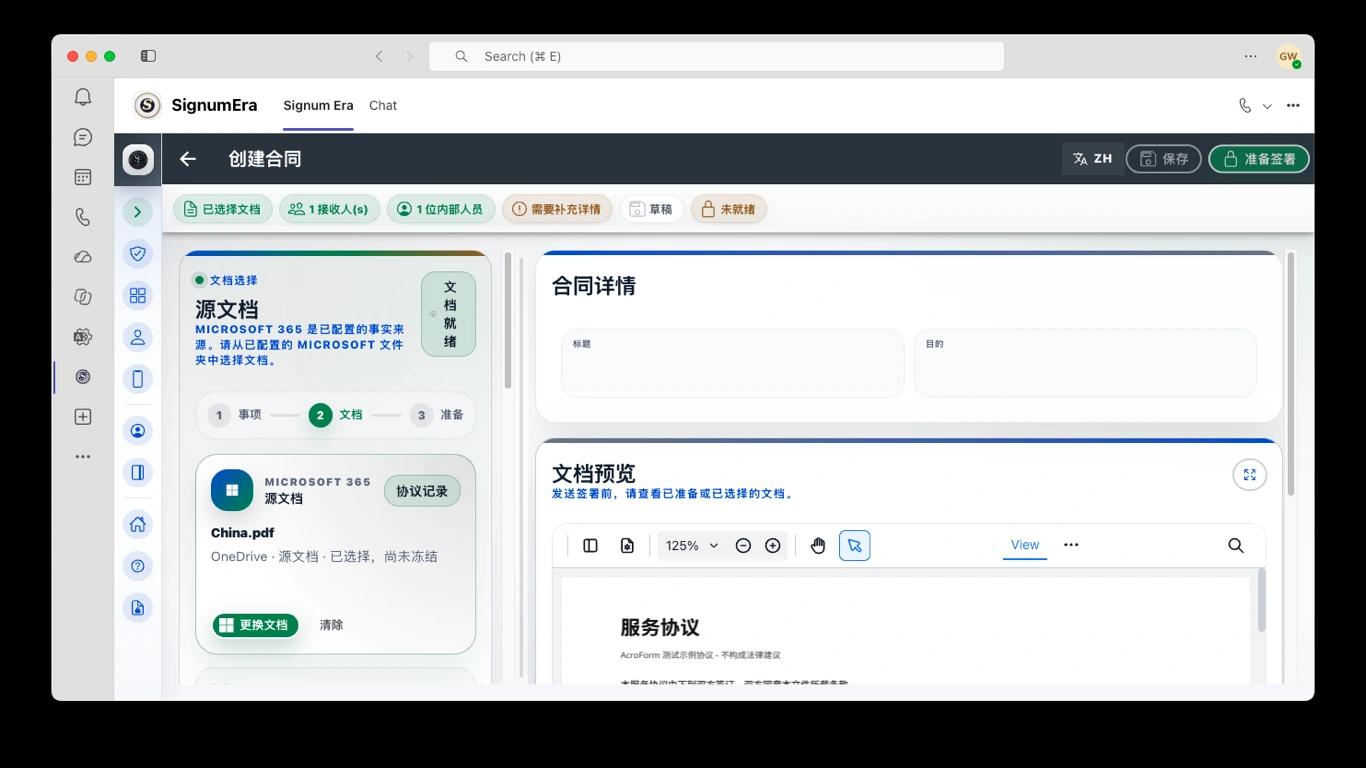Zoom in with the plus button
1366x768 pixels.
(772, 545)
